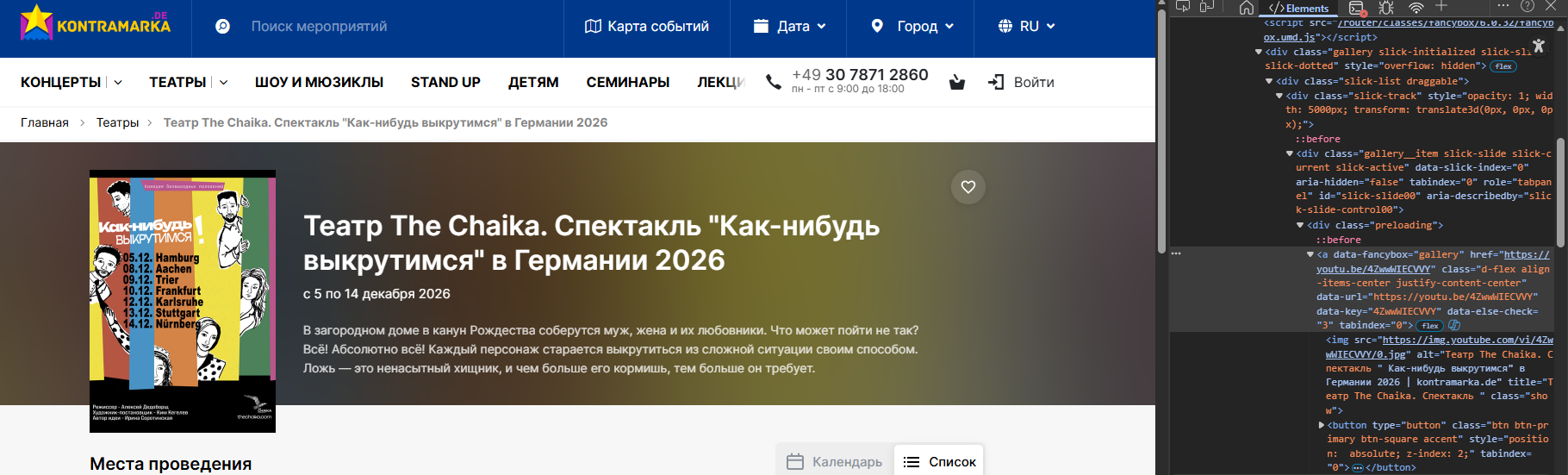Collapse the 'preloading' div node
Image resolution: width=1568 pixels, height=475 pixels.
click(x=1300, y=226)
